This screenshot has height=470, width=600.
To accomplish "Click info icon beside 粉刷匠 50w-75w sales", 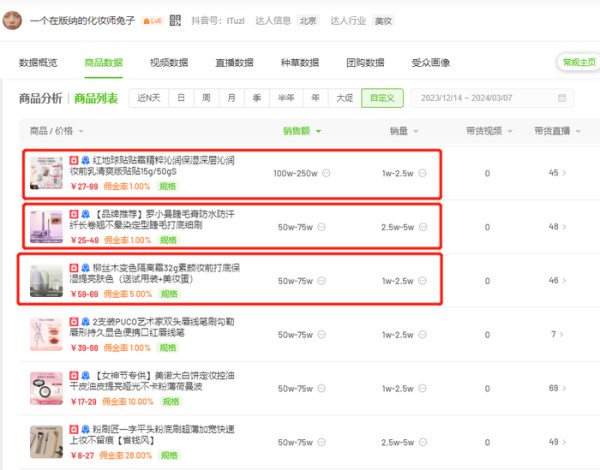I will [321, 442].
